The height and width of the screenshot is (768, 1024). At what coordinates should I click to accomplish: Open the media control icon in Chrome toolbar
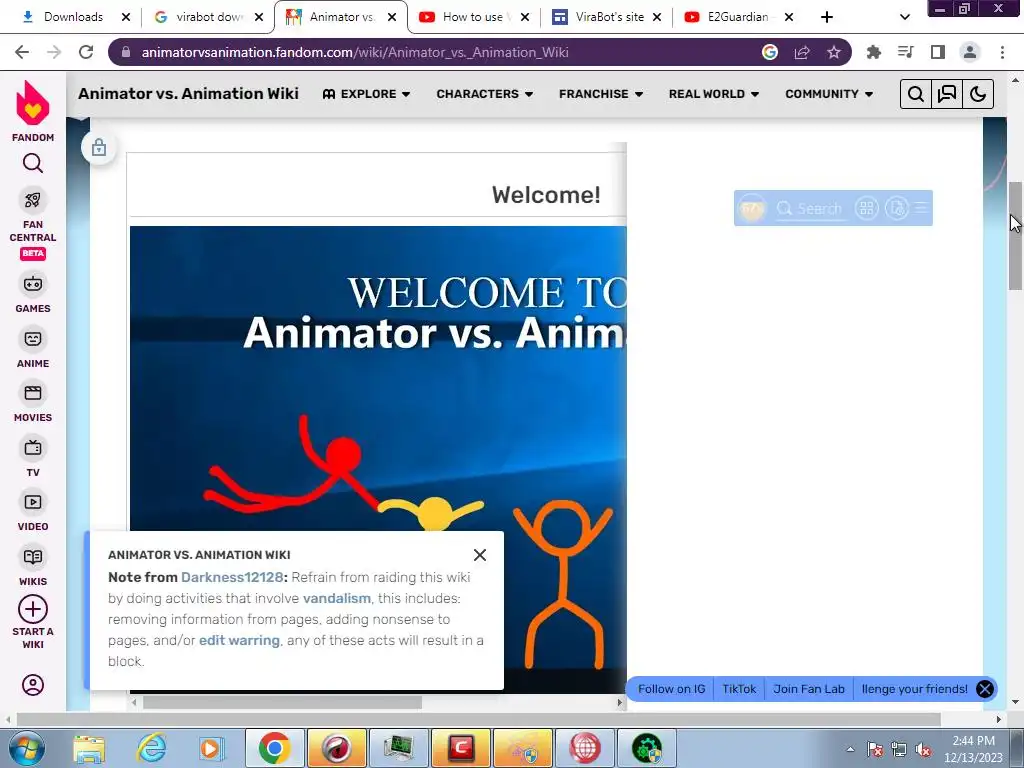(x=905, y=52)
